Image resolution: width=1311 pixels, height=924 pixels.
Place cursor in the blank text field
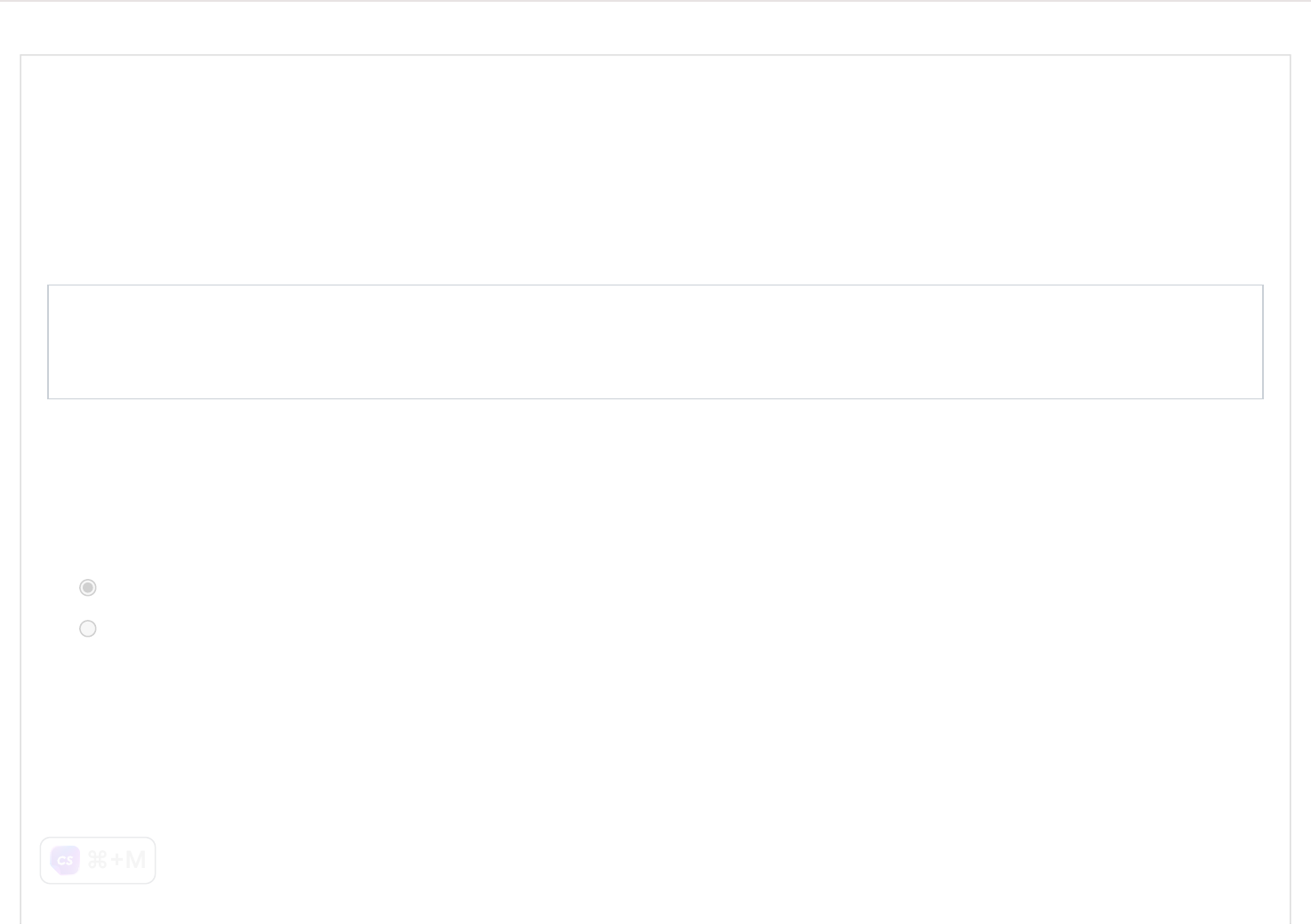655,341
